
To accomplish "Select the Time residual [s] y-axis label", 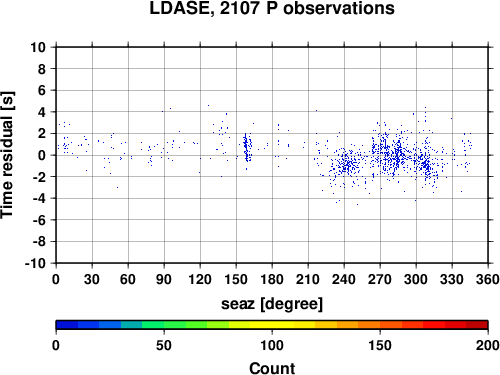I will click(x=7, y=155).
